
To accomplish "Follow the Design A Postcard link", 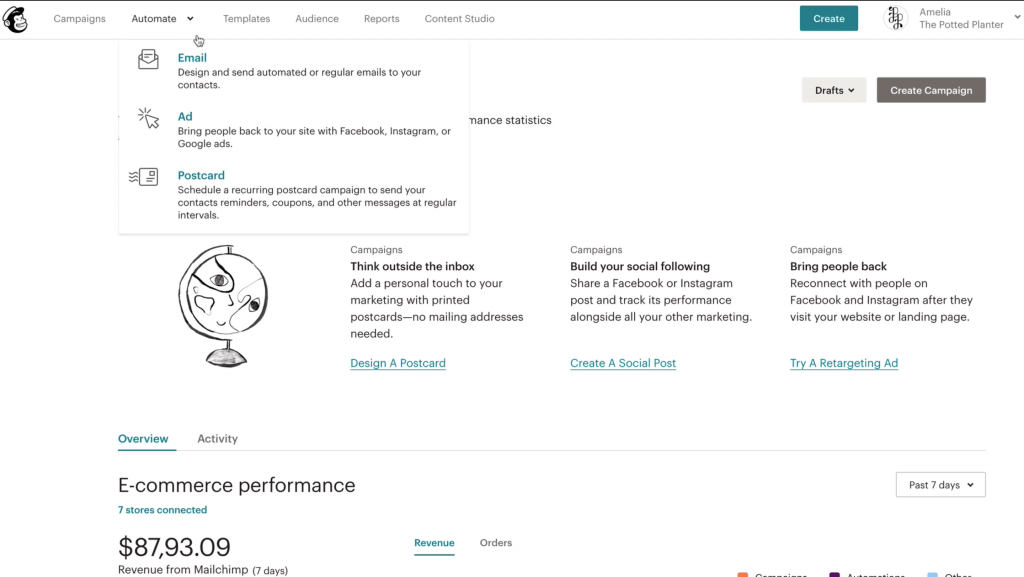I will click(x=398, y=363).
